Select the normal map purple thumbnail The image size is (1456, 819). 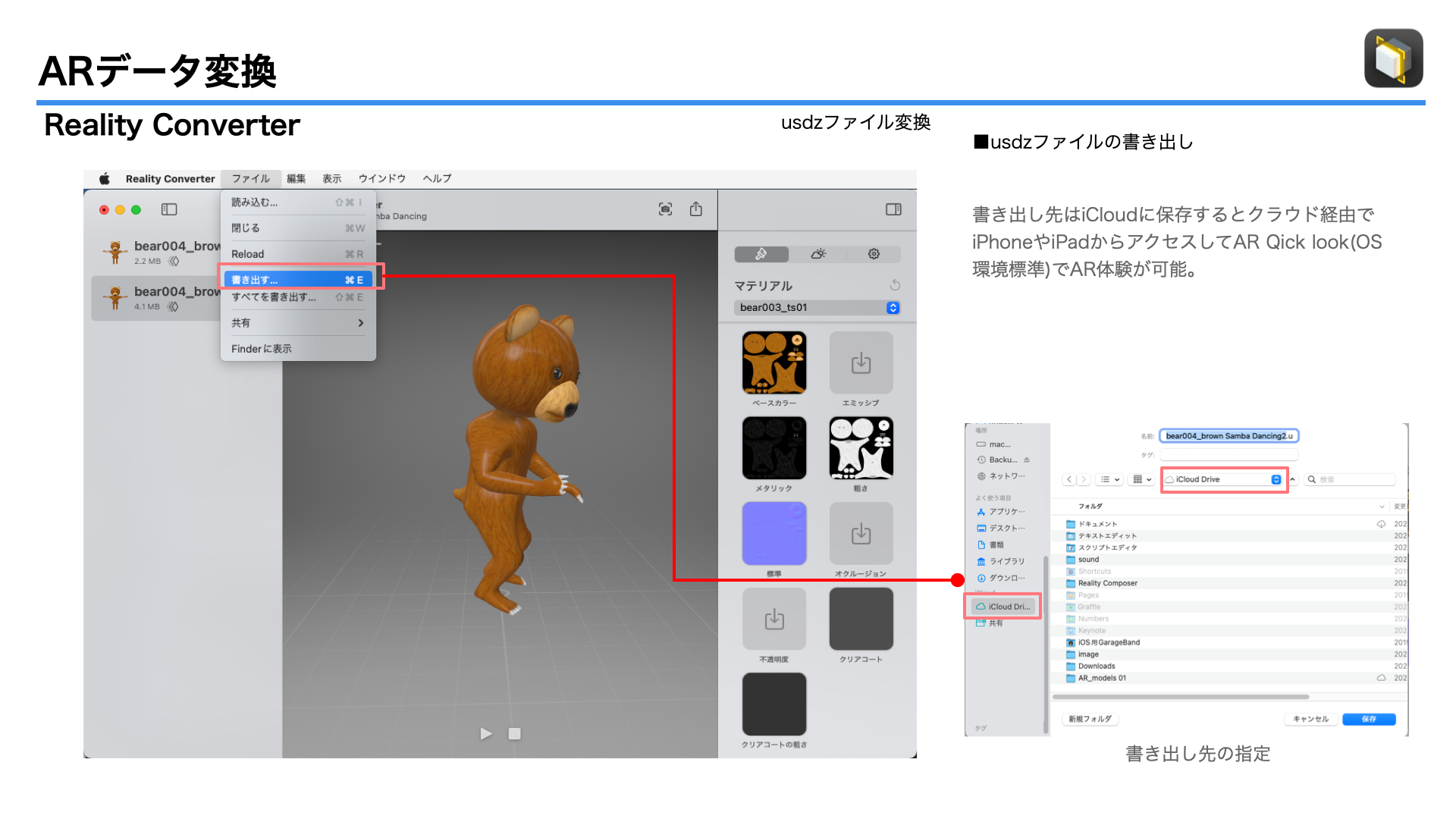(774, 533)
